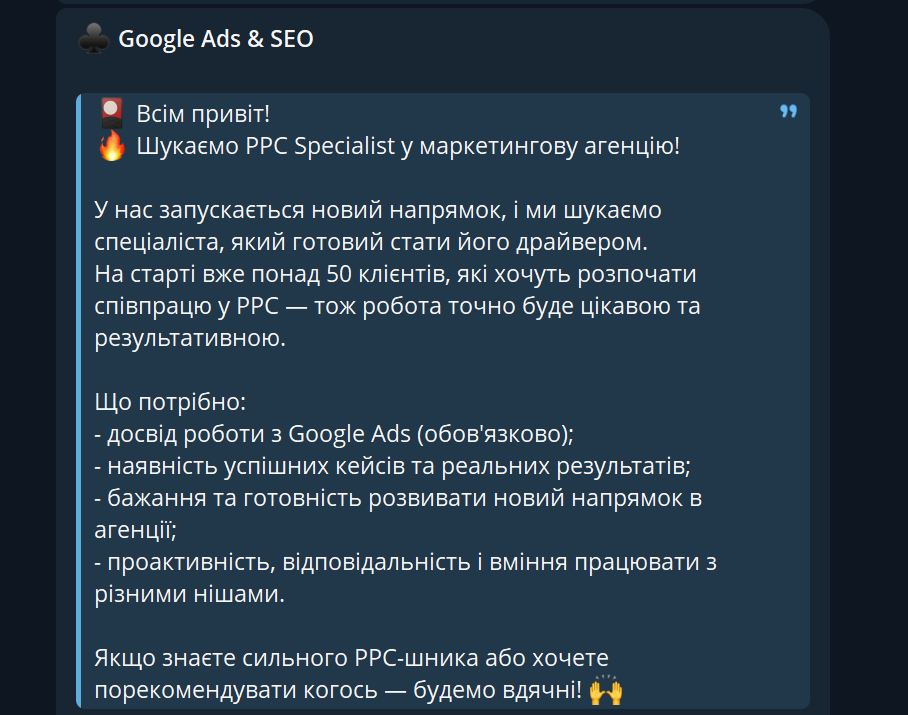Click the "У нас запускається новий напрямок" sentence

click(378, 210)
